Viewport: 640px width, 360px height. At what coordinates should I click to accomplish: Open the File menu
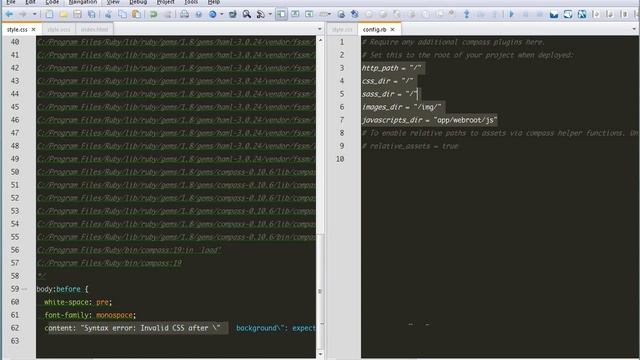11,2
